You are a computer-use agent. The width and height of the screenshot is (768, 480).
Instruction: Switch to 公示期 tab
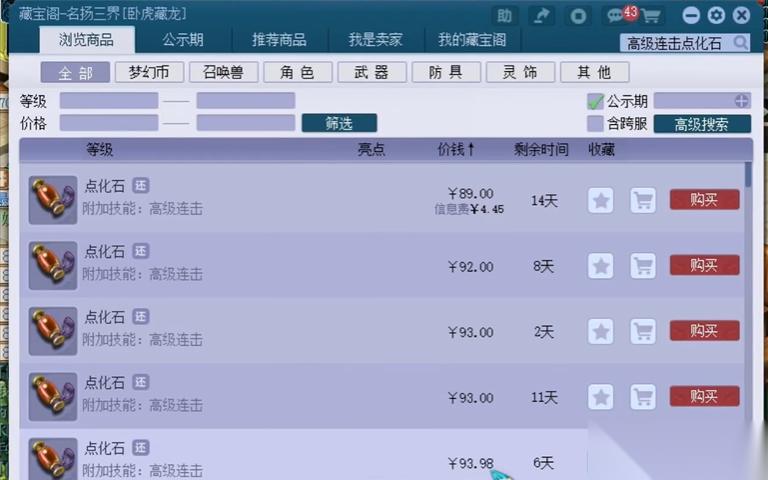pos(183,40)
